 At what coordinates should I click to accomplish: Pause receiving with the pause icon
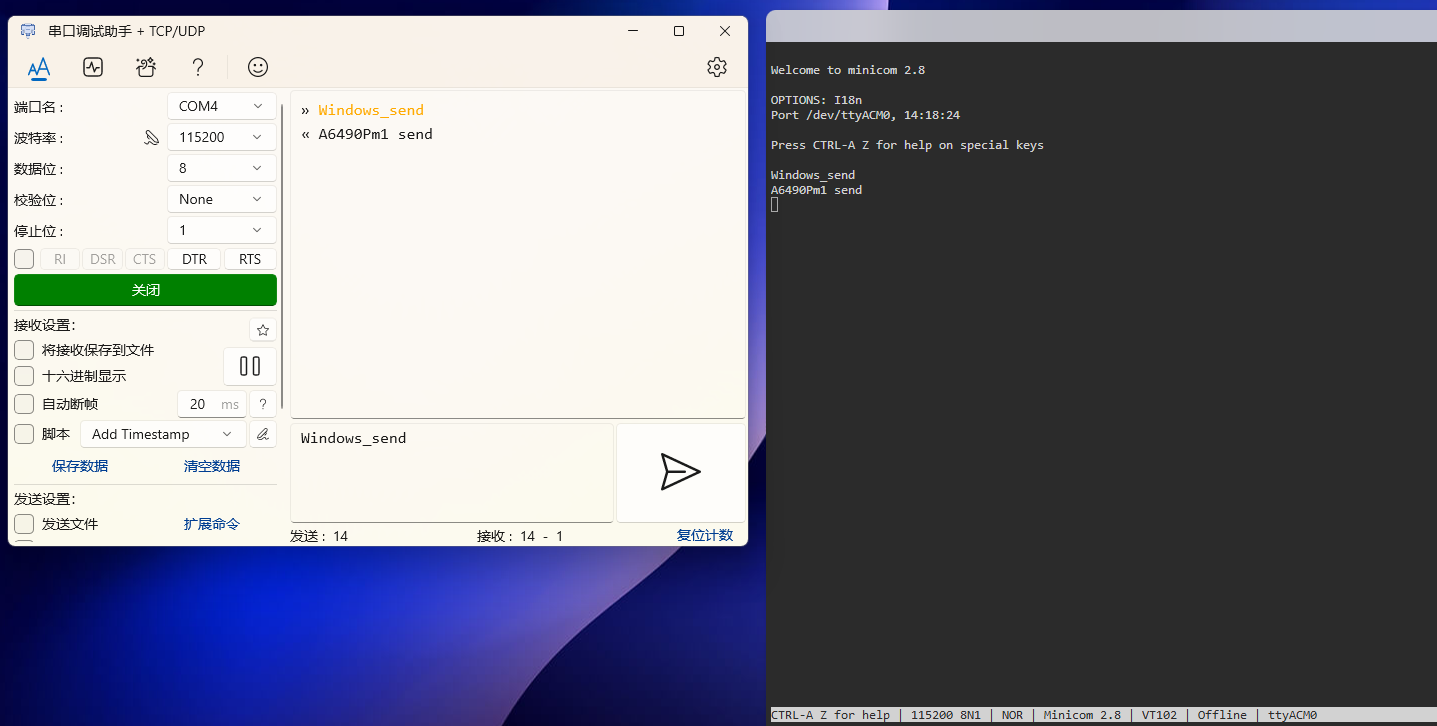(250, 366)
